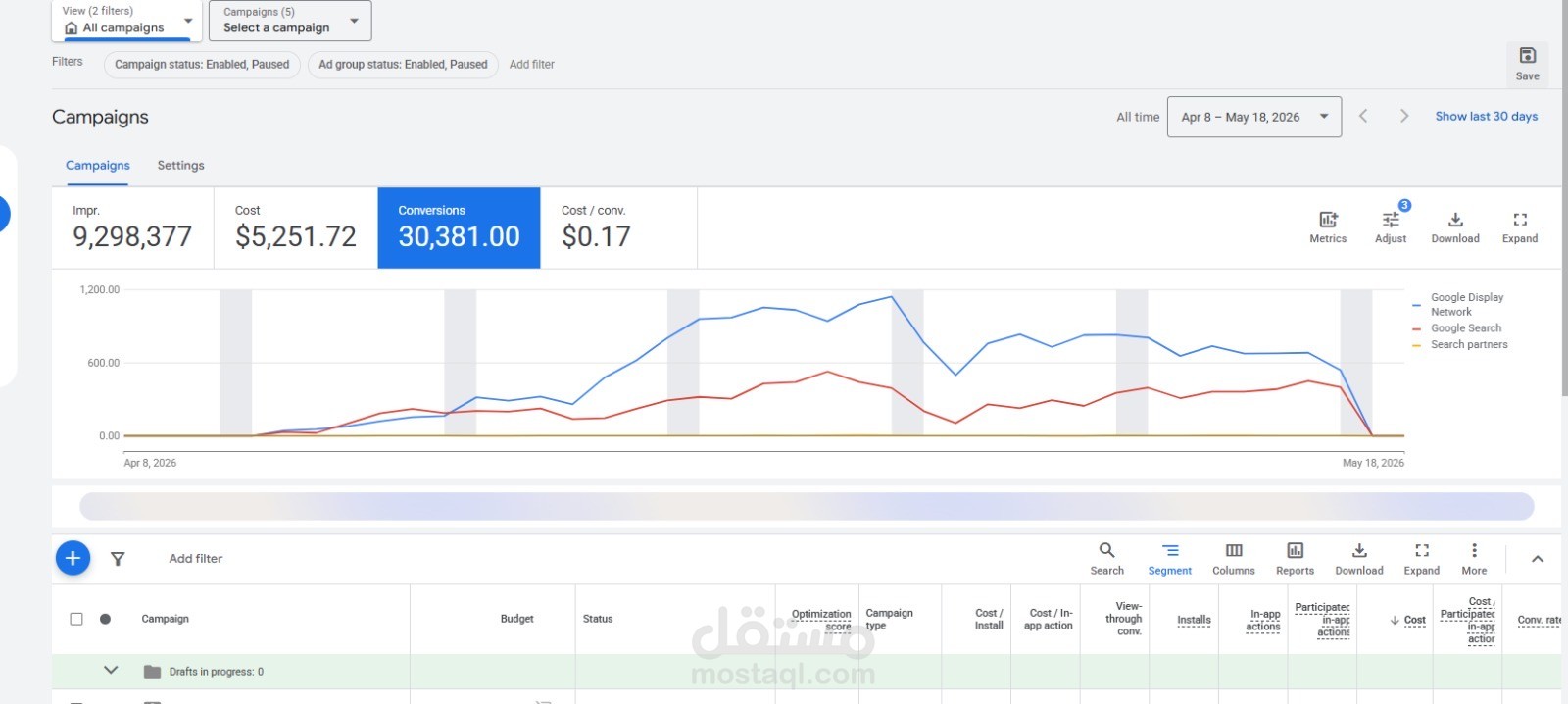Sort by the In-app actions column header
The image size is (1568, 704).
click(x=1263, y=620)
